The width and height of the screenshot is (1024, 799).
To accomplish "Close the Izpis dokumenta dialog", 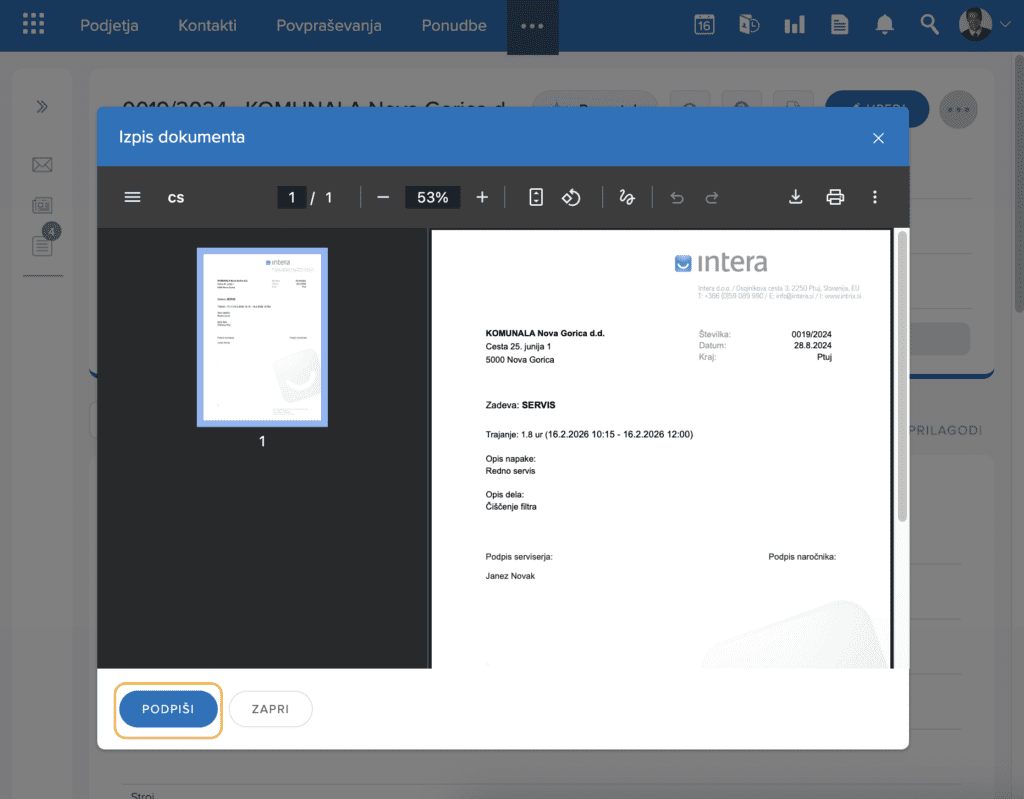I will (x=878, y=138).
